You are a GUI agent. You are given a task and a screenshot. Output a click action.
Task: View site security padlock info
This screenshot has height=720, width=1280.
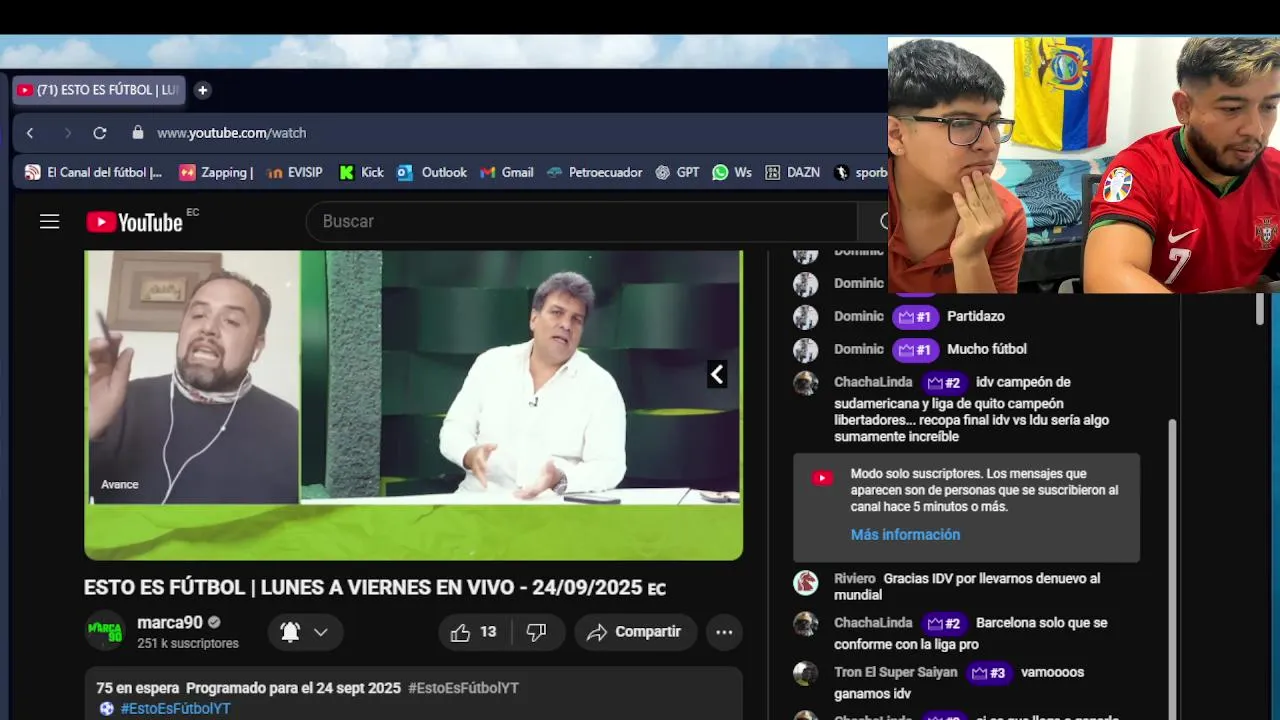pyautogui.click(x=138, y=132)
